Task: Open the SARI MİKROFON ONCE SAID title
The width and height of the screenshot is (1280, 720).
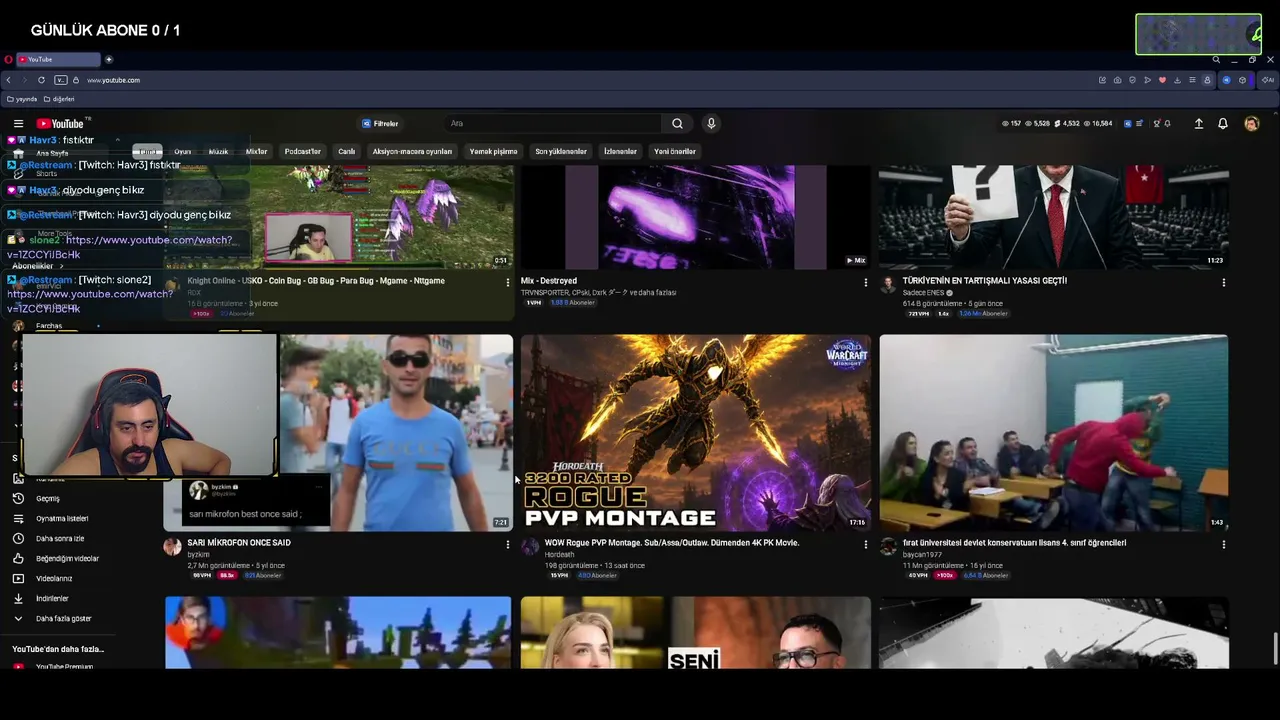Action: pyautogui.click(x=239, y=543)
